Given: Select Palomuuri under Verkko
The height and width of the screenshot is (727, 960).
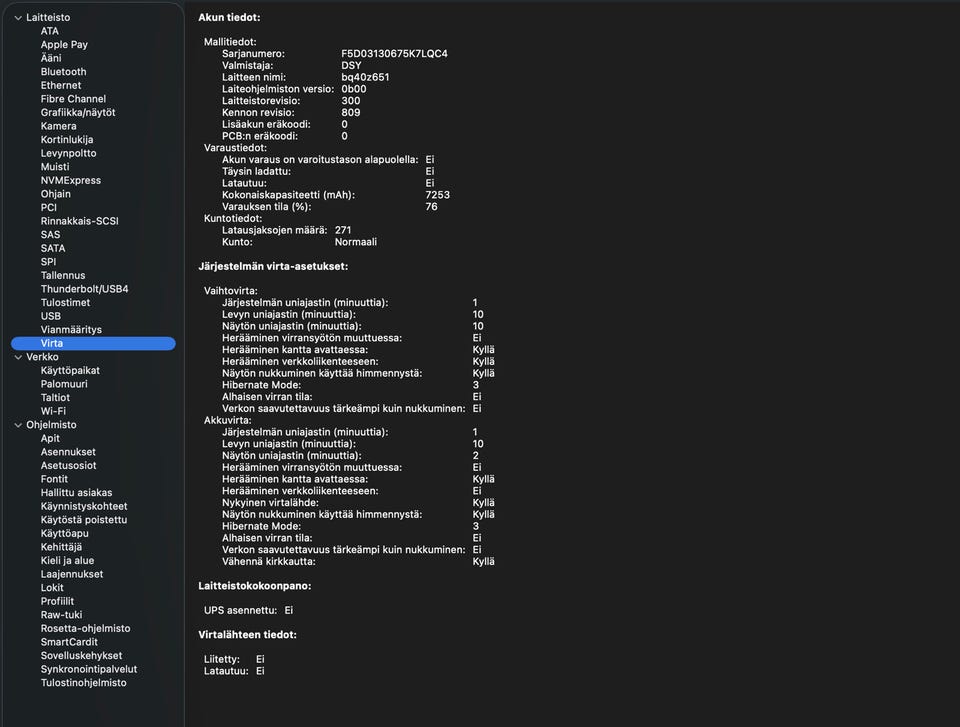Looking at the screenshot, I should point(64,384).
